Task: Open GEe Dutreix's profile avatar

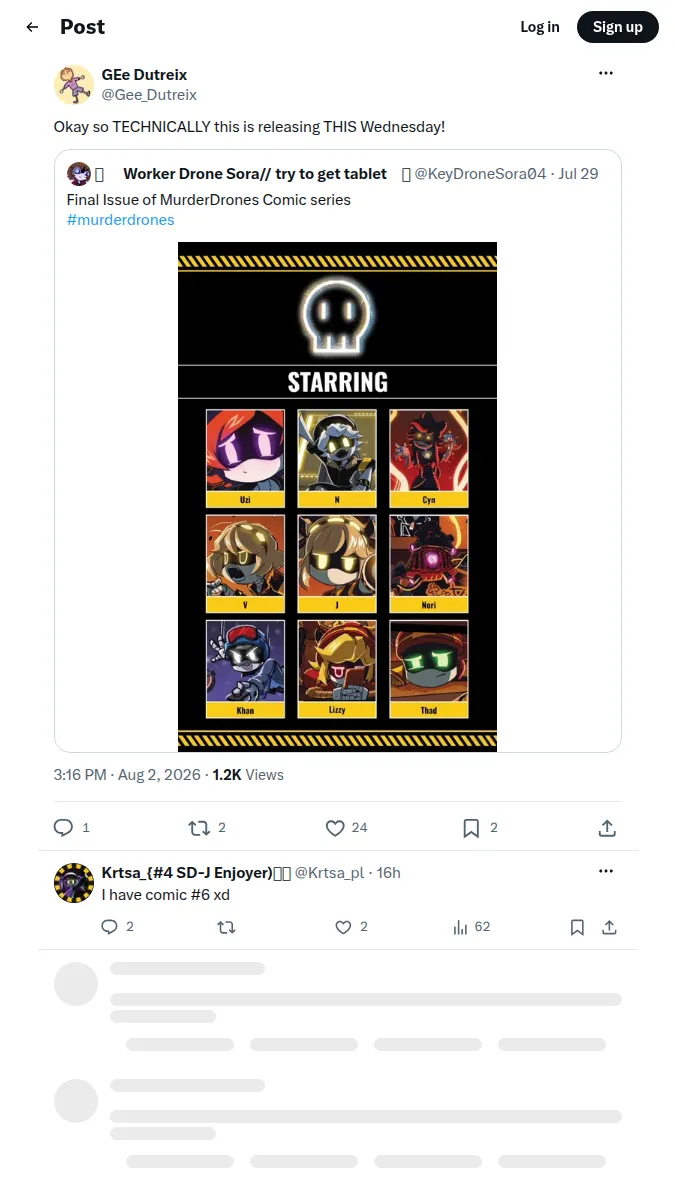Action: point(74,84)
